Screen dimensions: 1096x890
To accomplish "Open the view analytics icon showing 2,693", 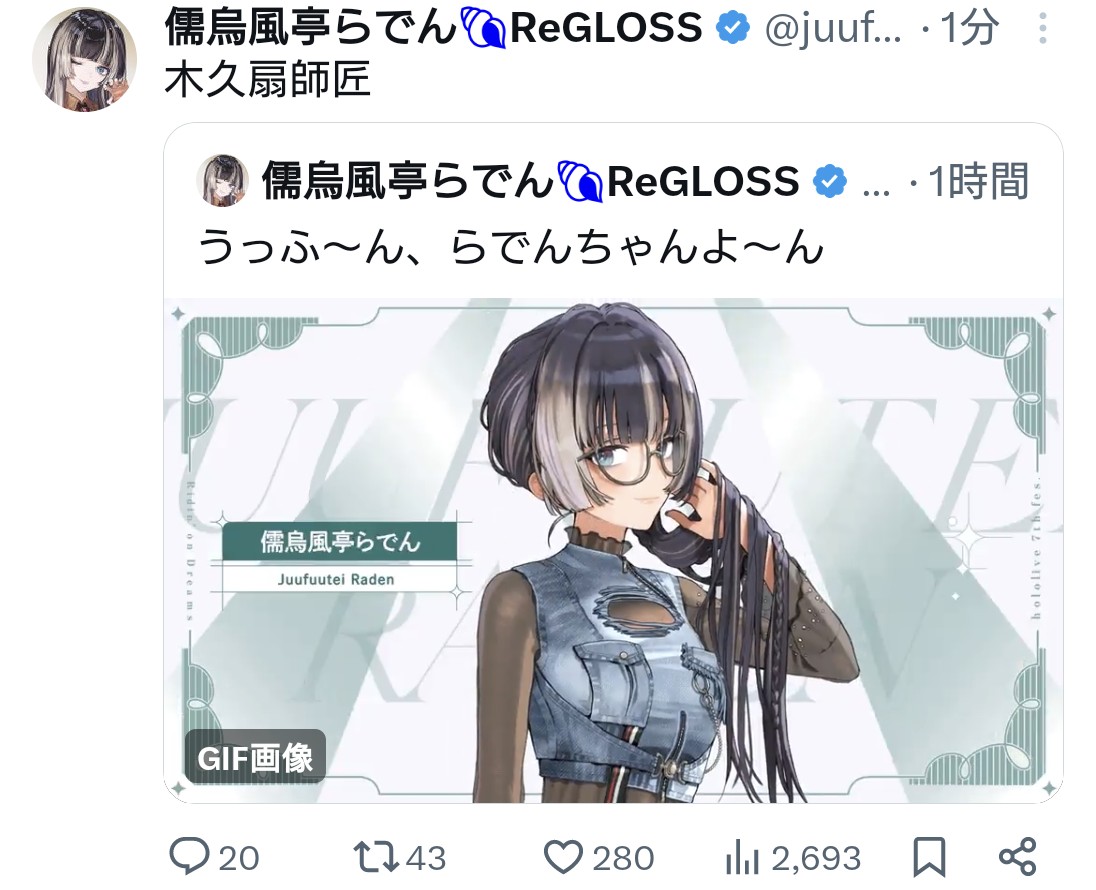I will tap(742, 857).
